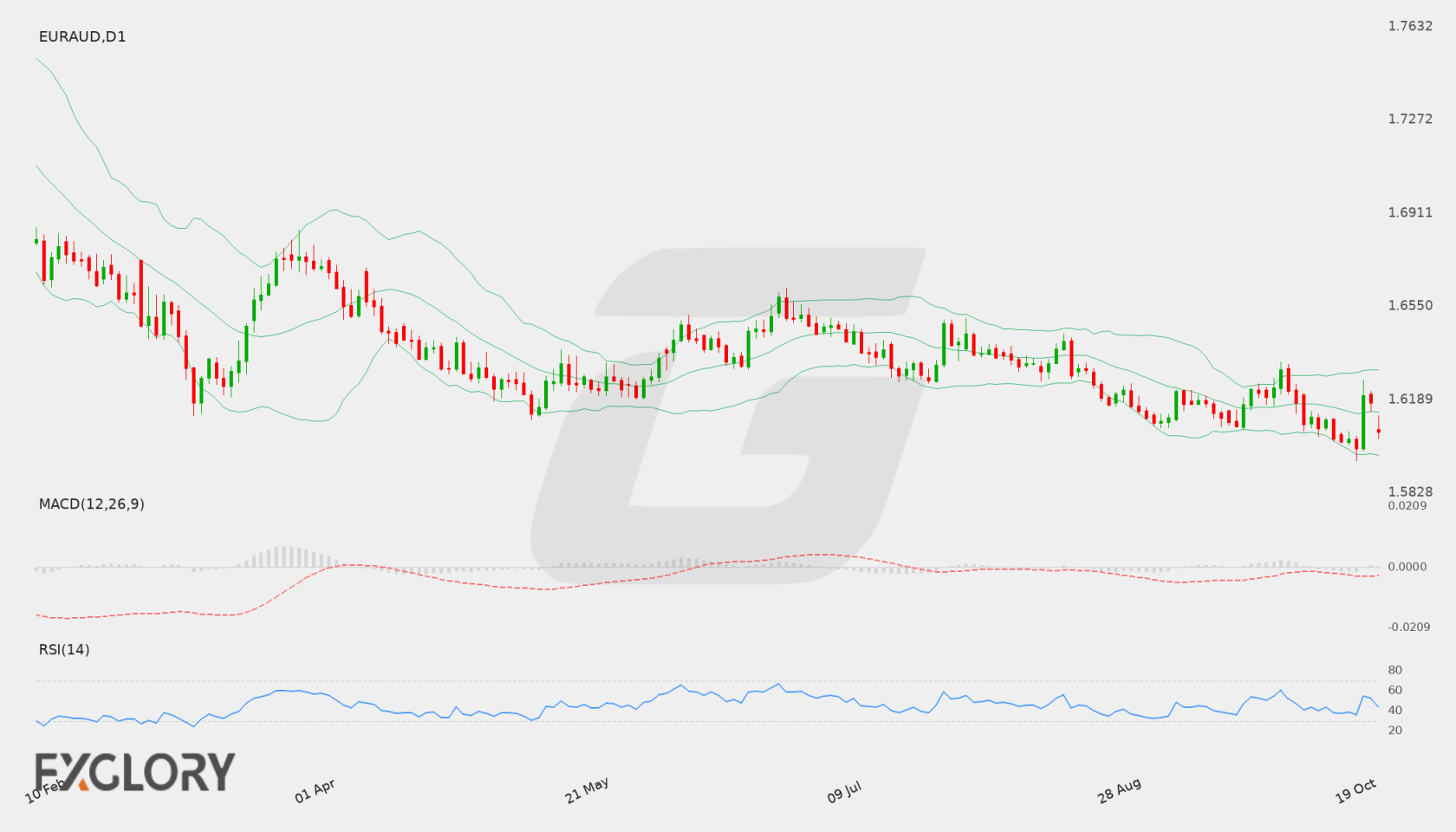Click the 10 Feb date label

click(x=45, y=790)
